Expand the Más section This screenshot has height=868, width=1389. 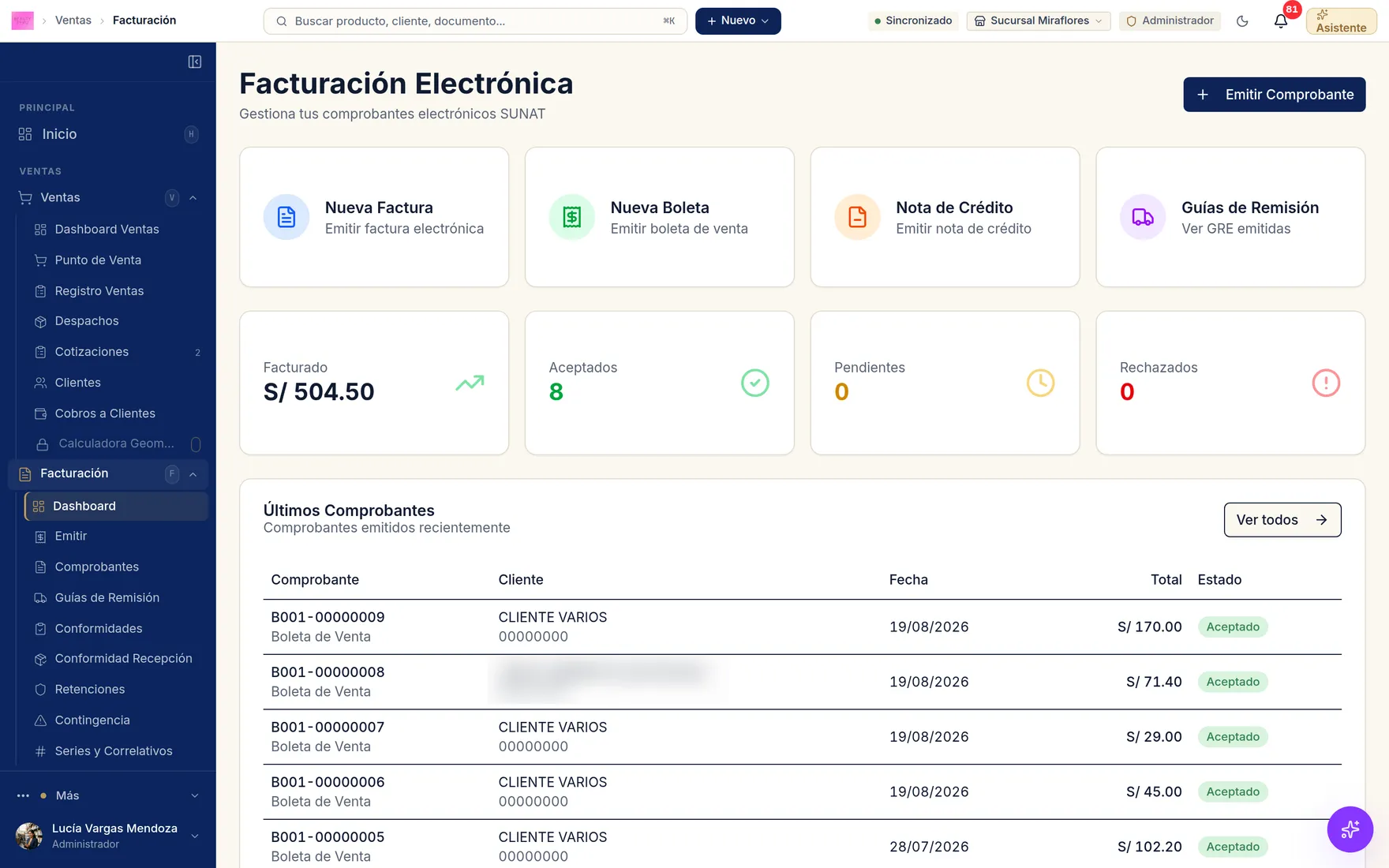[108, 795]
